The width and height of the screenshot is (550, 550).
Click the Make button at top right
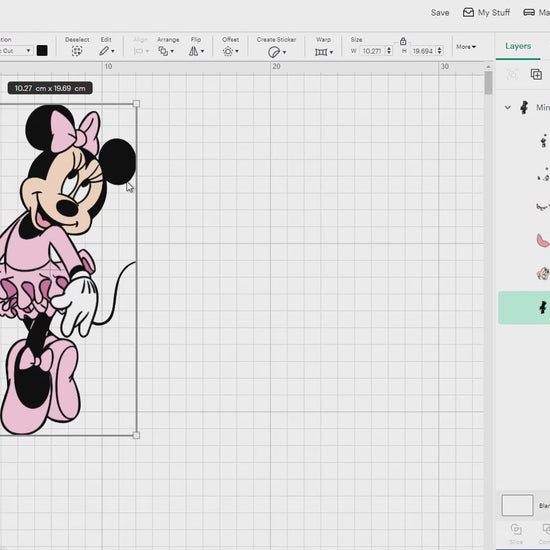point(537,13)
